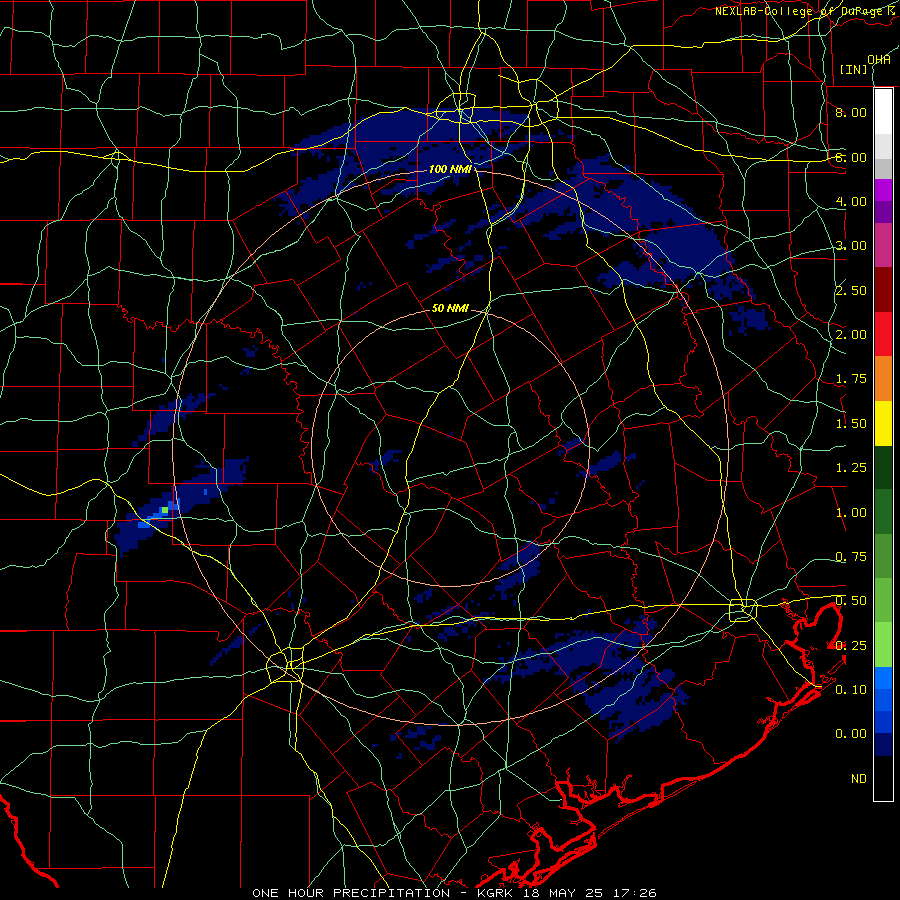Pick the yellow legend swatch

pyautogui.click(x=883, y=424)
